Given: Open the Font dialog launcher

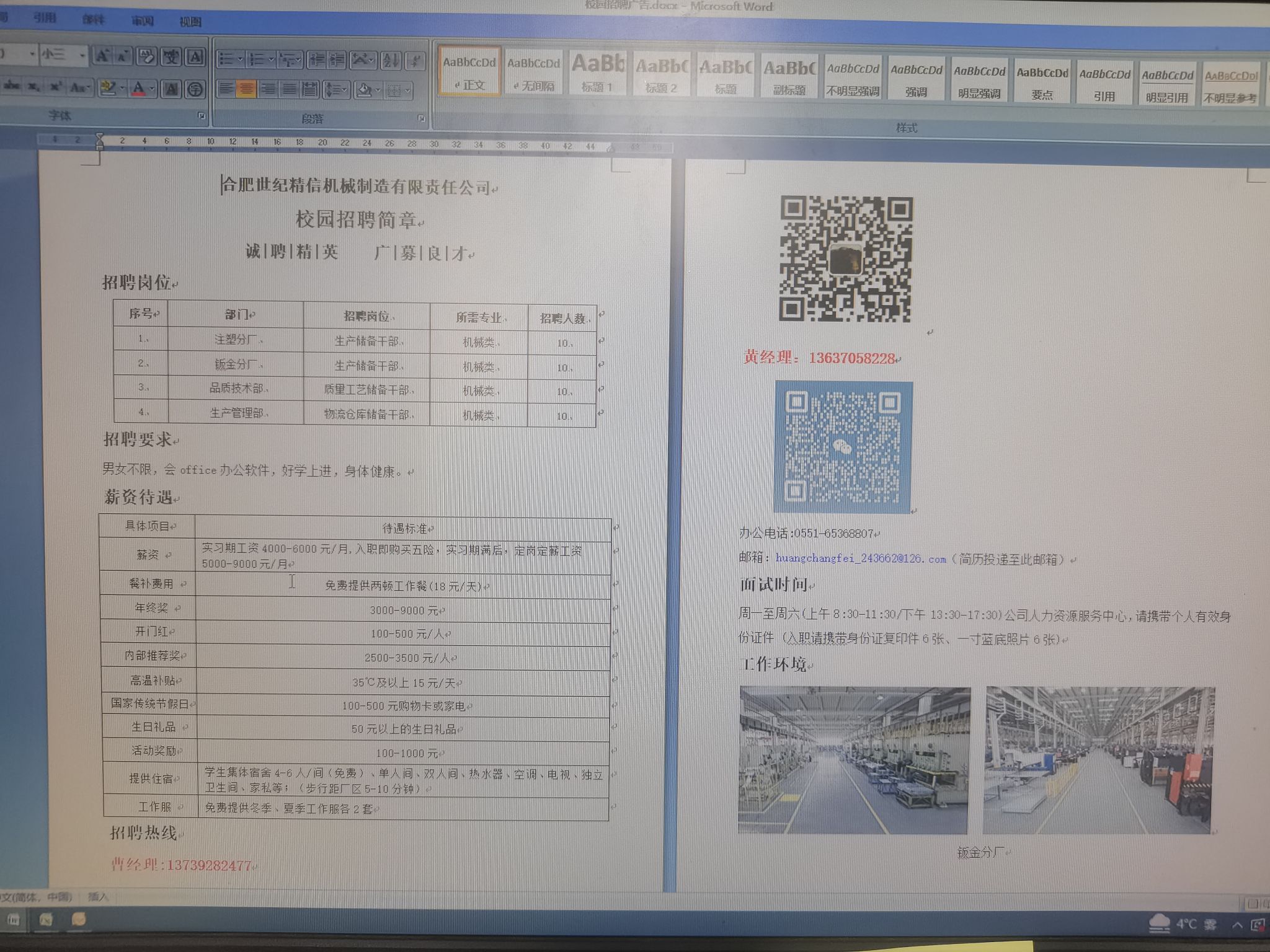Looking at the screenshot, I should (x=202, y=116).
